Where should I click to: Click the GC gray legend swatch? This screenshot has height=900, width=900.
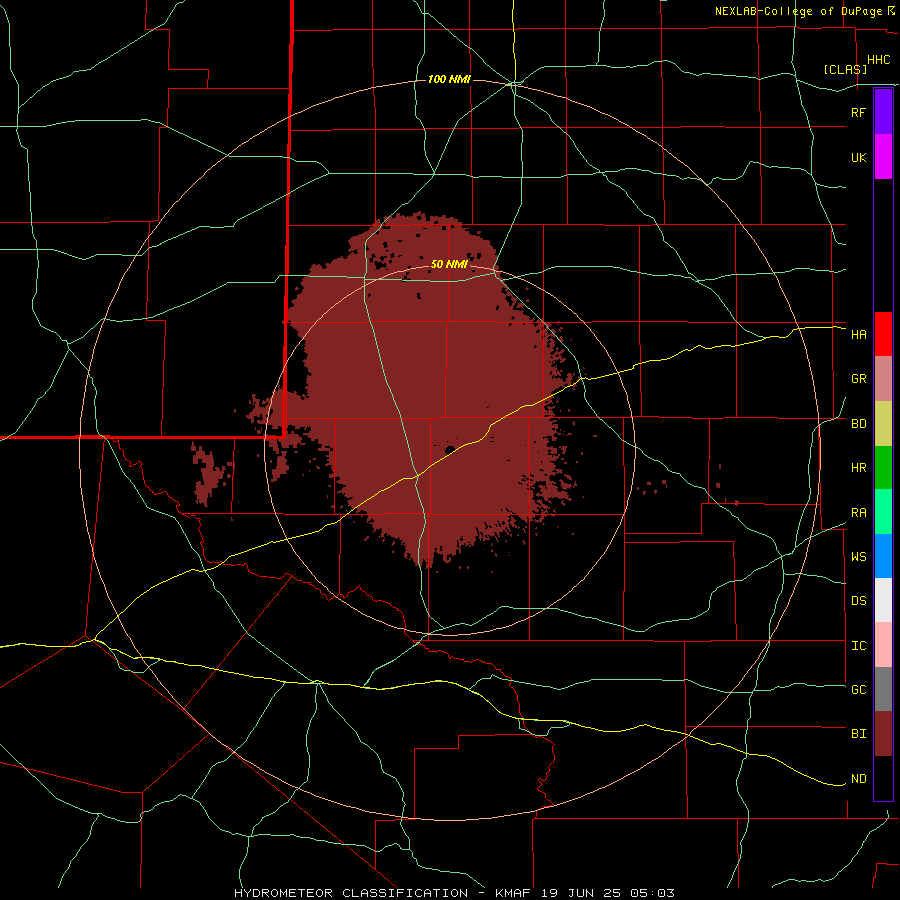click(883, 689)
